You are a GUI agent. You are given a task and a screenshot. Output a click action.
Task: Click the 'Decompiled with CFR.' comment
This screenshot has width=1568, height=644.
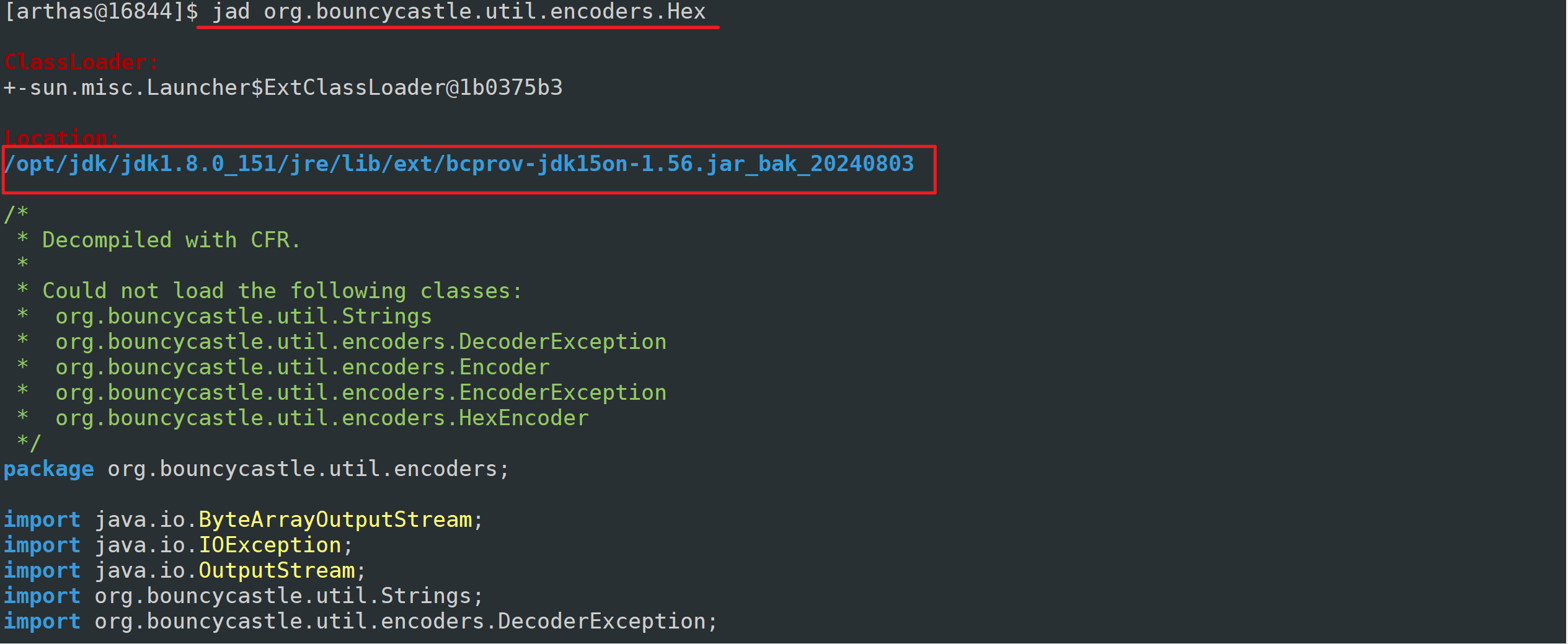tap(171, 240)
